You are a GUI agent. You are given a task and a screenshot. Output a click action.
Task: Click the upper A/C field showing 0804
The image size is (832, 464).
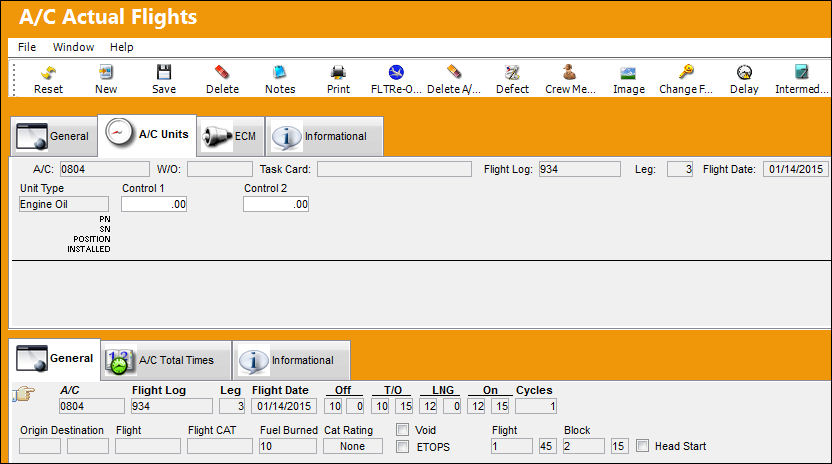105,169
